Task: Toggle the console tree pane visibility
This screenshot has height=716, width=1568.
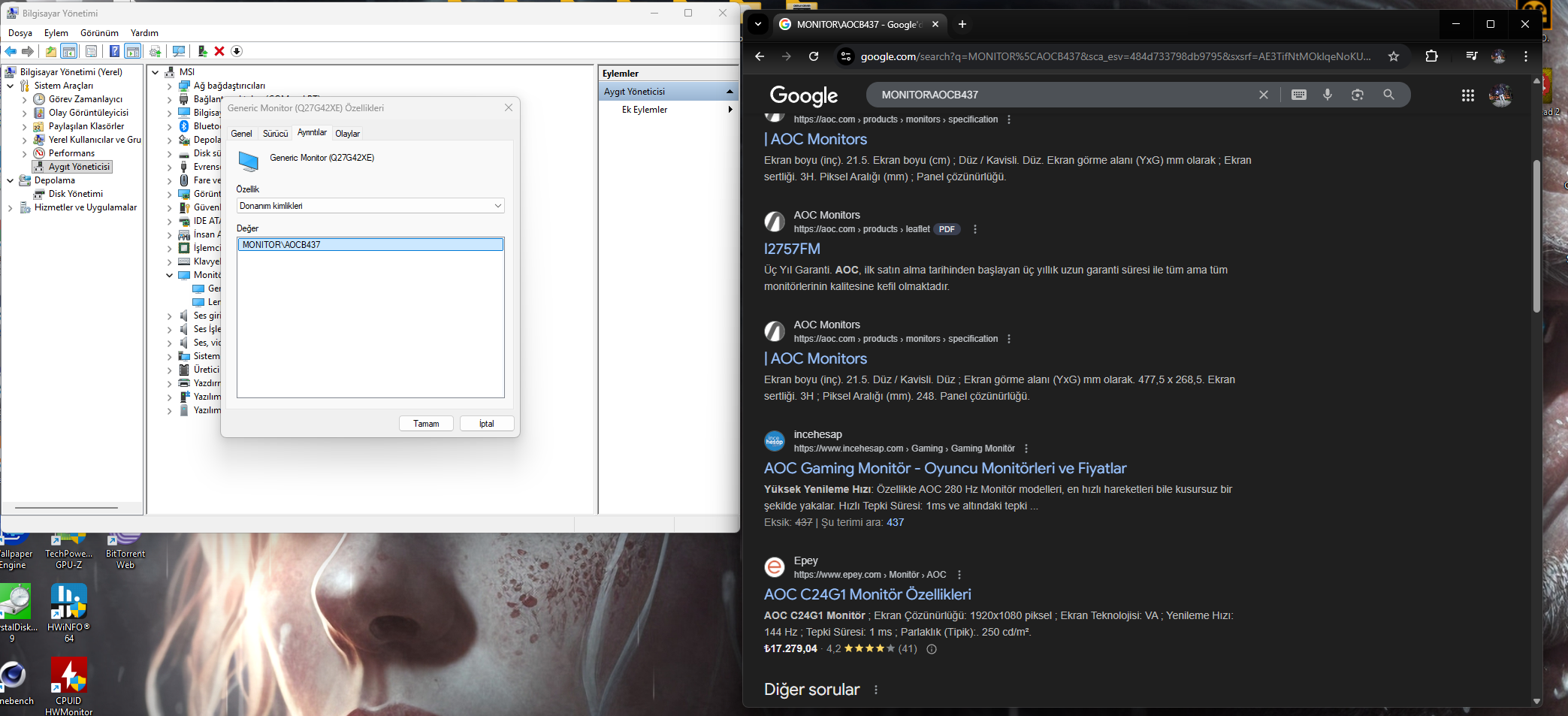Action: coord(68,51)
